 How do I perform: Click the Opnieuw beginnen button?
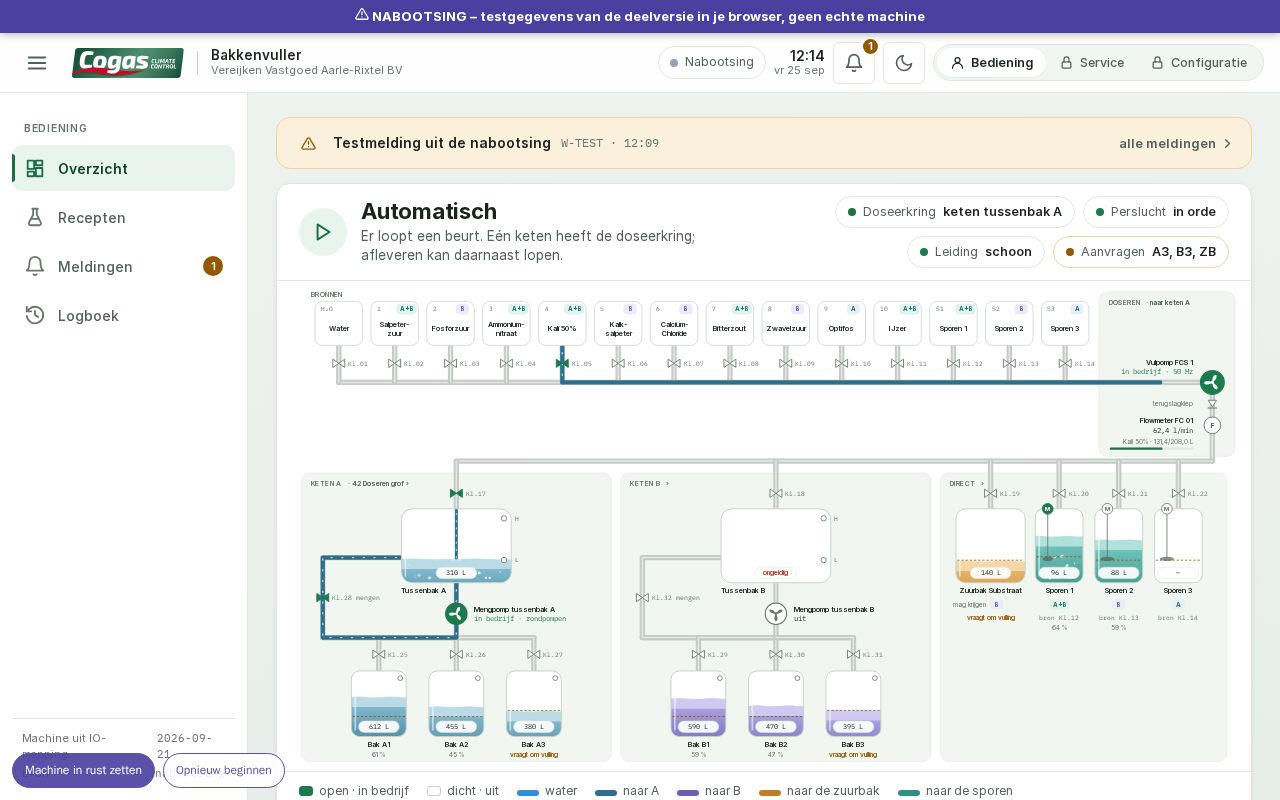(224, 770)
